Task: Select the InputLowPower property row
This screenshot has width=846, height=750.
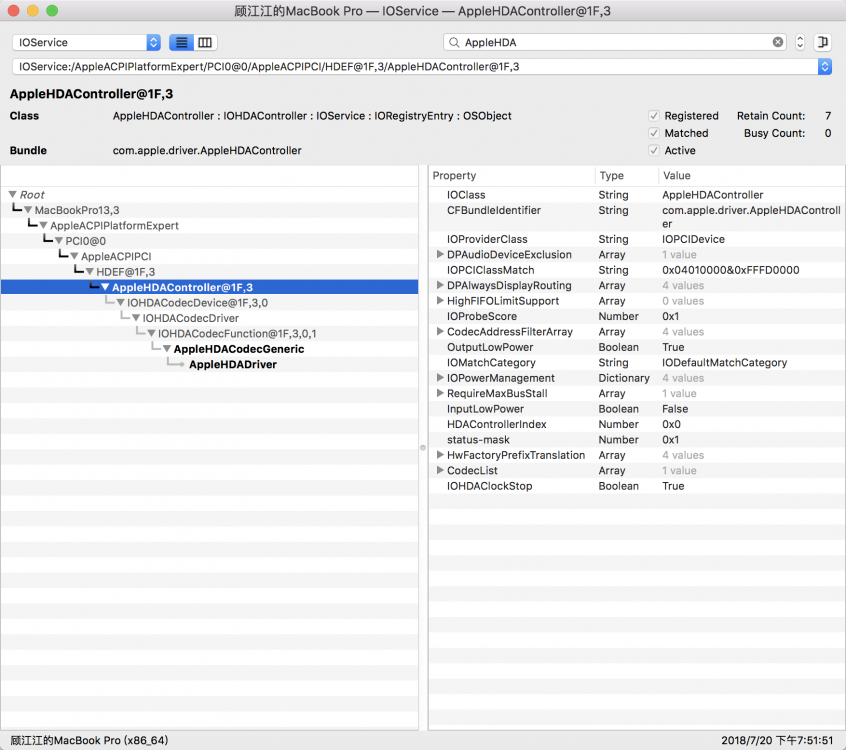Action: [x=637, y=409]
